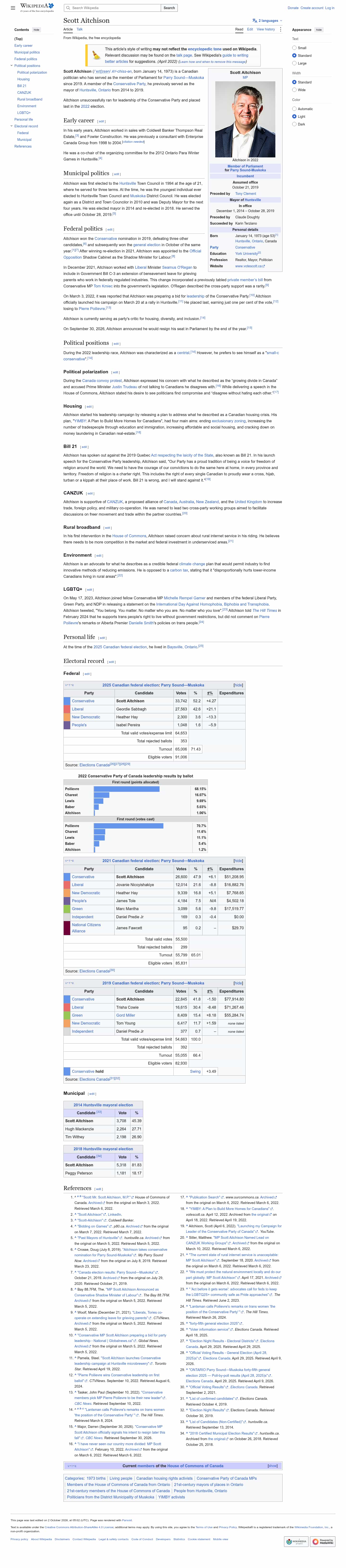Select the Light color option

click(x=294, y=116)
